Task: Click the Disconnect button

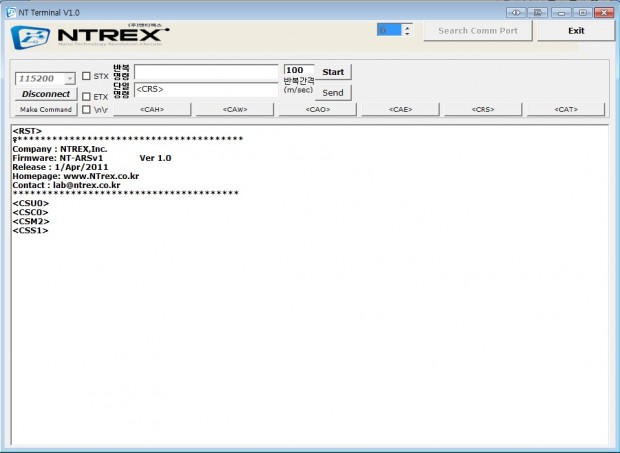Action: [x=46, y=94]
